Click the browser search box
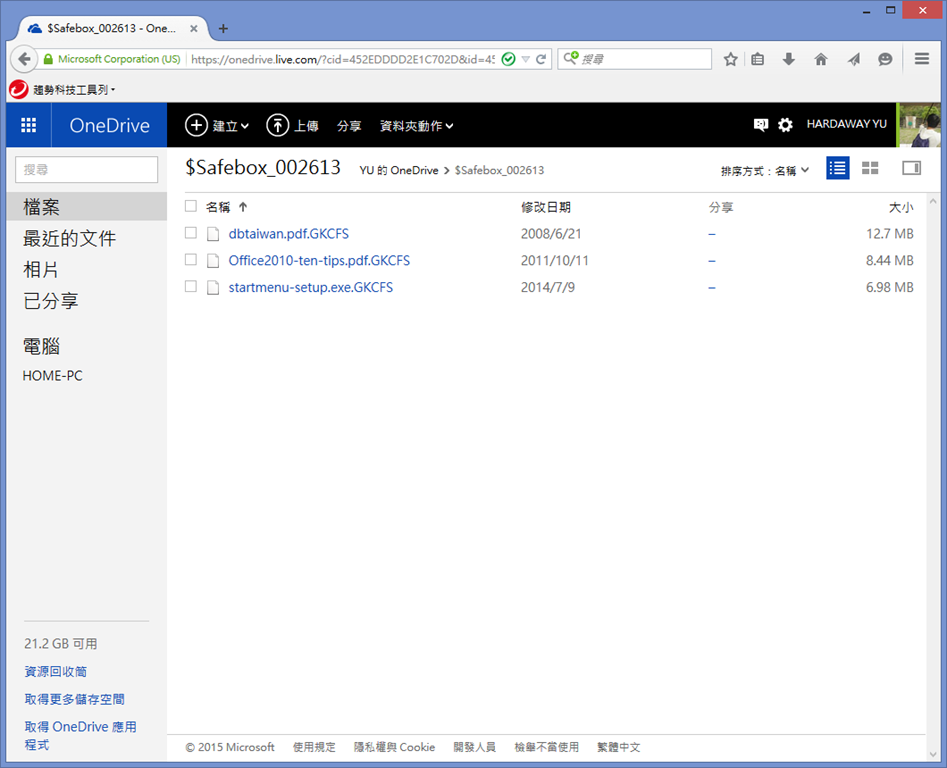947x768 pixels. coord(634,59)
